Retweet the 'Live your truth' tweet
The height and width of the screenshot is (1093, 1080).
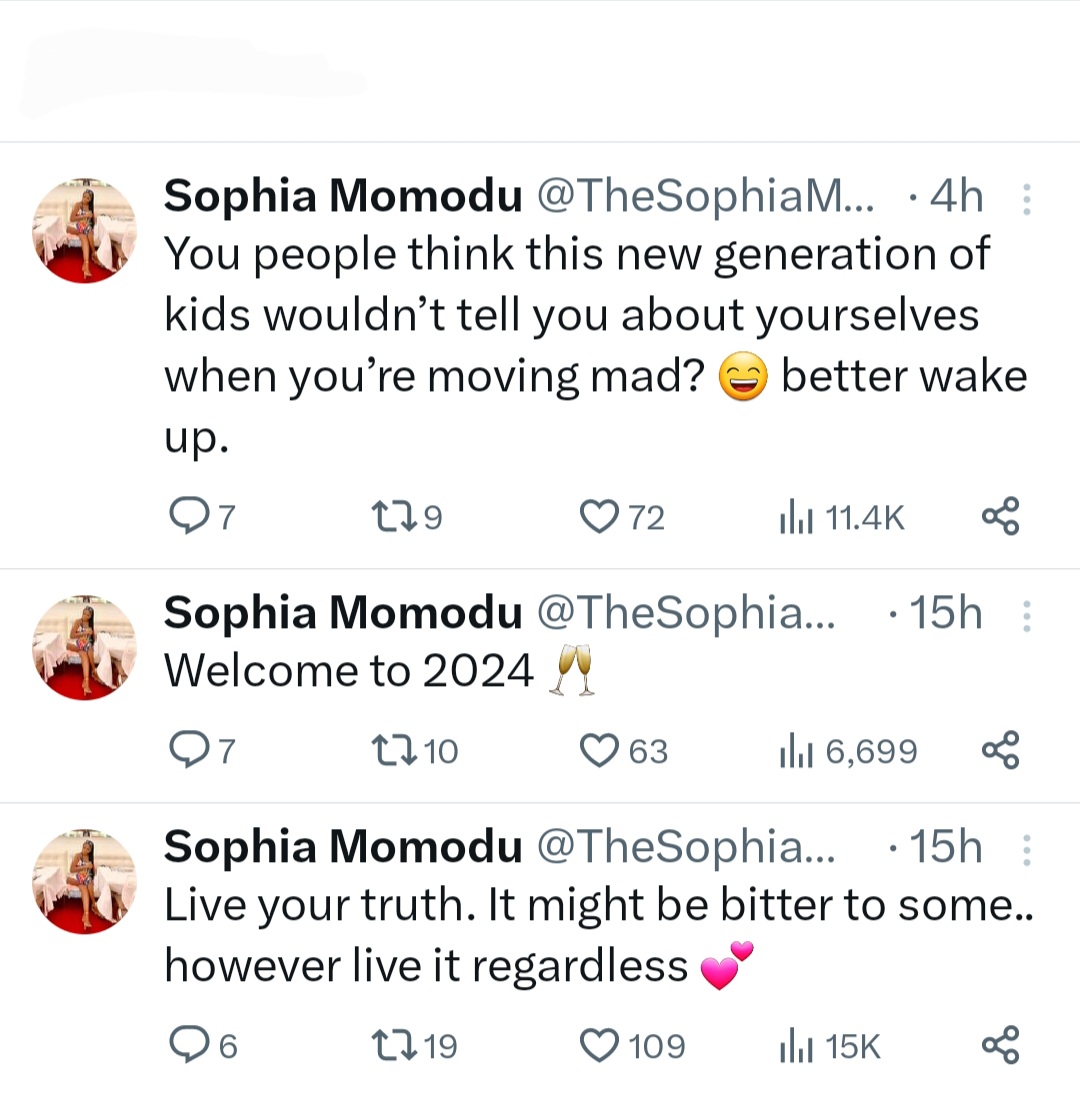(388, 1045)
